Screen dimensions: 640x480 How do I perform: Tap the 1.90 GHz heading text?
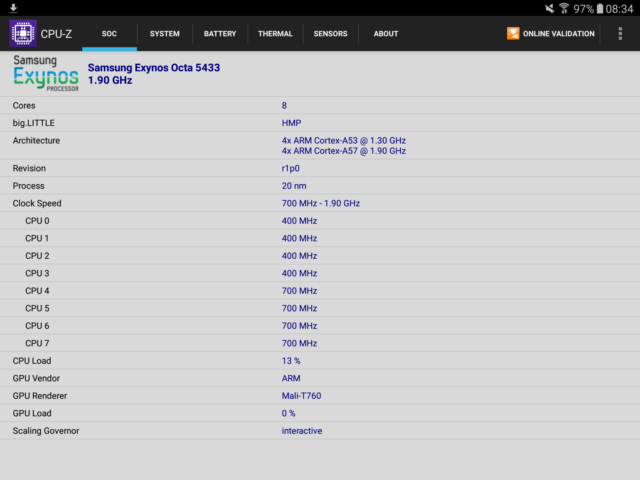point(110,80)
